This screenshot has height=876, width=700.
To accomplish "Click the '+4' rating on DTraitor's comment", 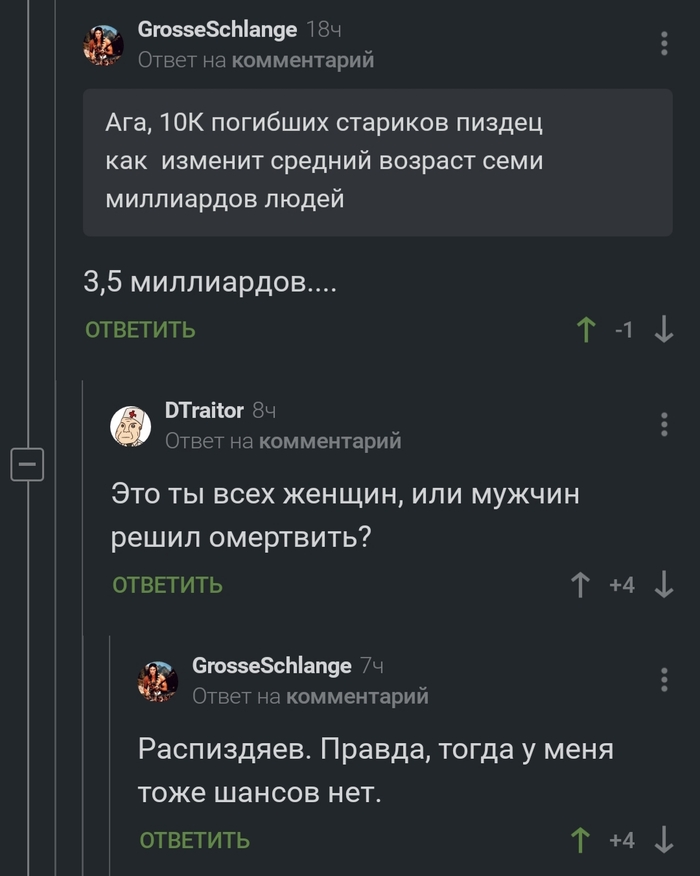I will click(x=620, y=585).
